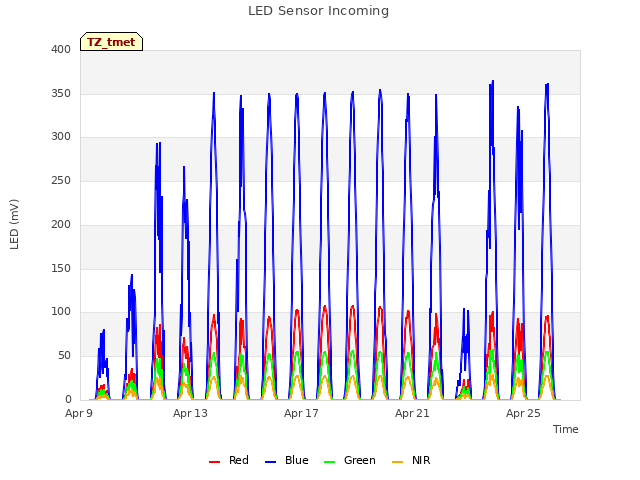Click the Apr 21 x-axis label
Screen dimensions: 640x480
(412, 413)
